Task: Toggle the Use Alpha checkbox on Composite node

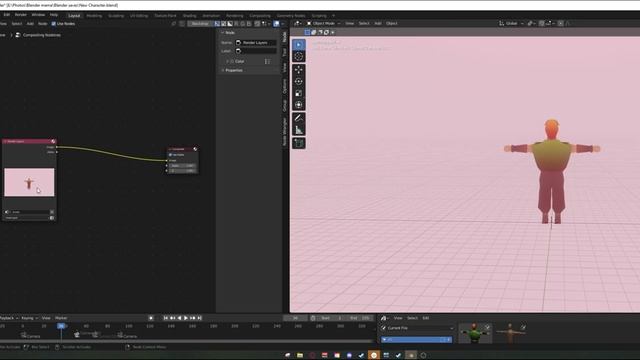Action: tap(171, 155)
